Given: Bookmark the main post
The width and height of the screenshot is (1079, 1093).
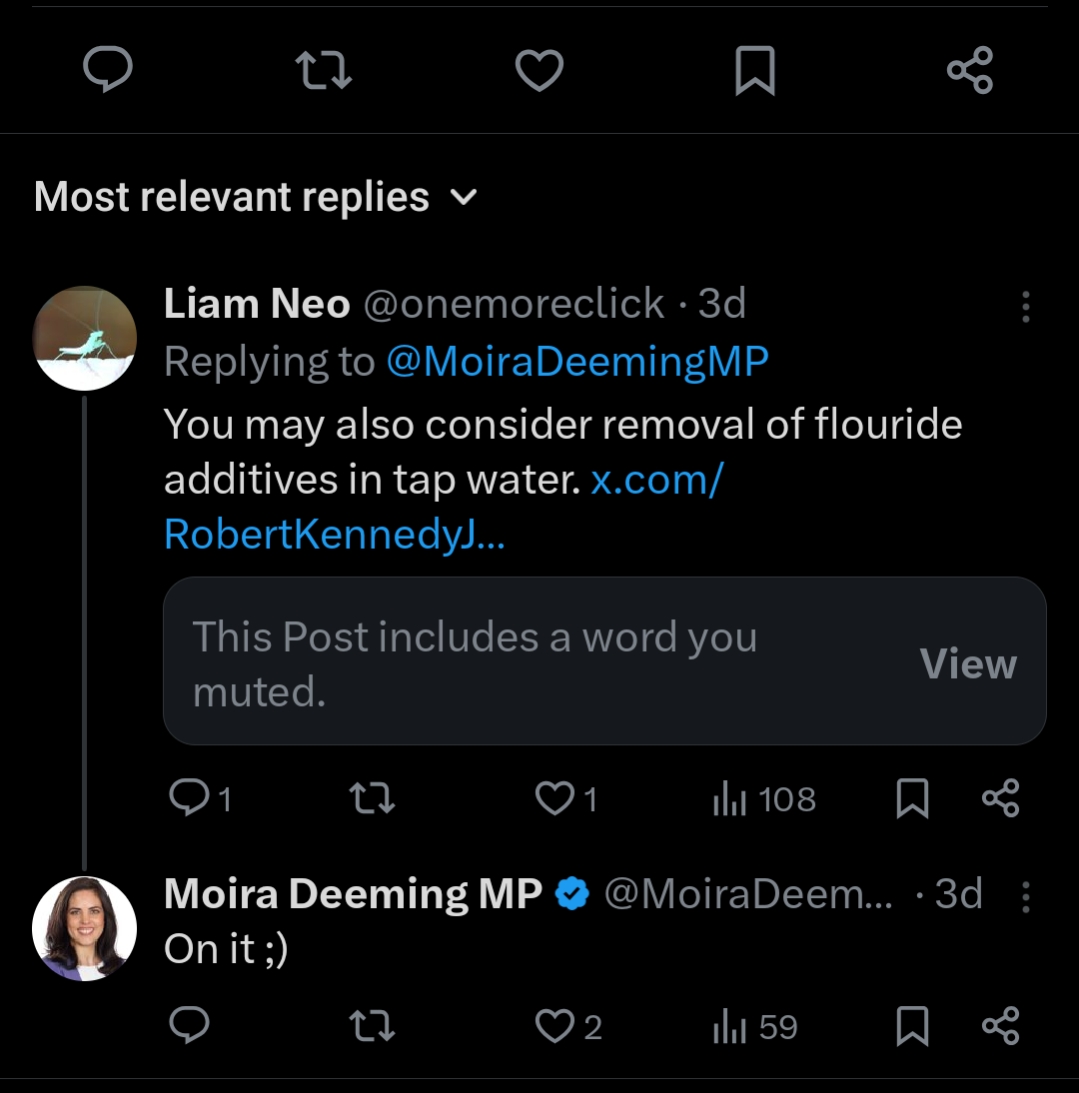Looking at the screenshot, I should pos(755,71).
